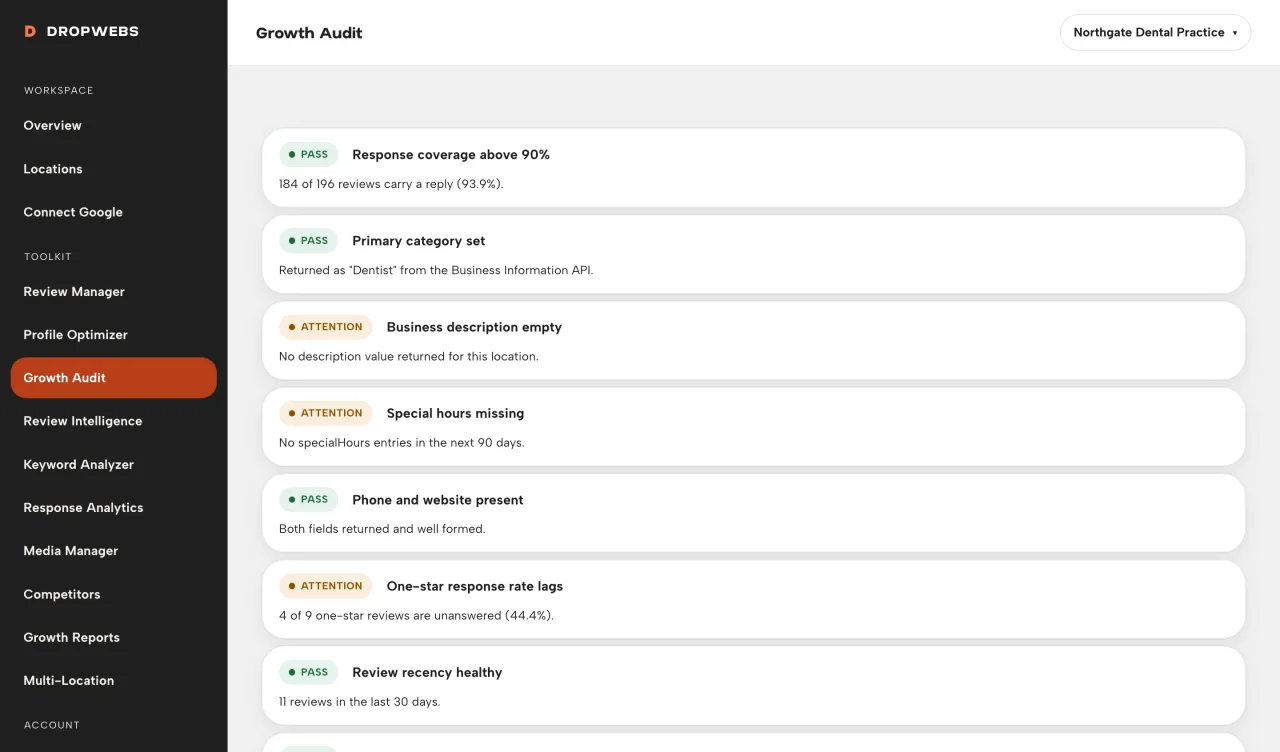The height and width of the screenshot is (752, 1280).
Task: Click the Growth Audit page title
Action: tap(309, 33)
